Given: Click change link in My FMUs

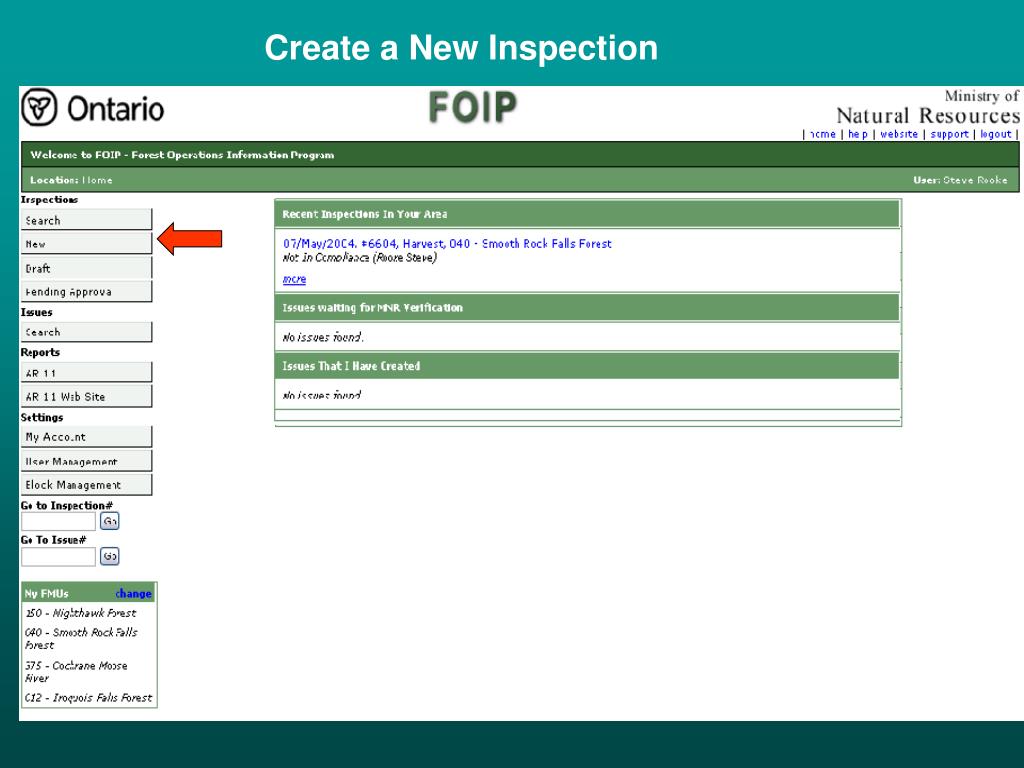Looking at the screenshot, I should pyautogui.click(x=133, y=594).
